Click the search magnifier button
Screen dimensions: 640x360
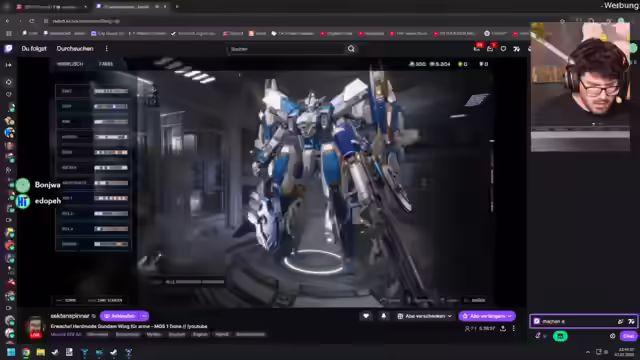point(351,49)
